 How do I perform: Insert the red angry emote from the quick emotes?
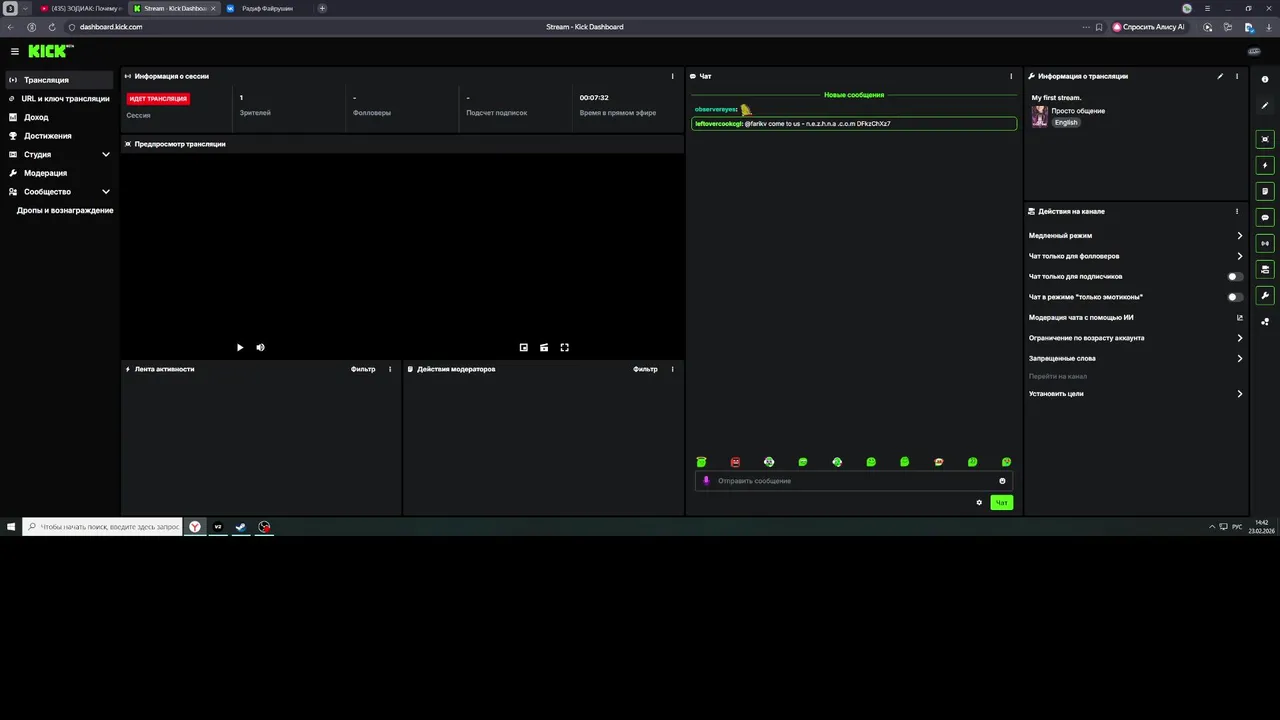click(x=735, y=462)
